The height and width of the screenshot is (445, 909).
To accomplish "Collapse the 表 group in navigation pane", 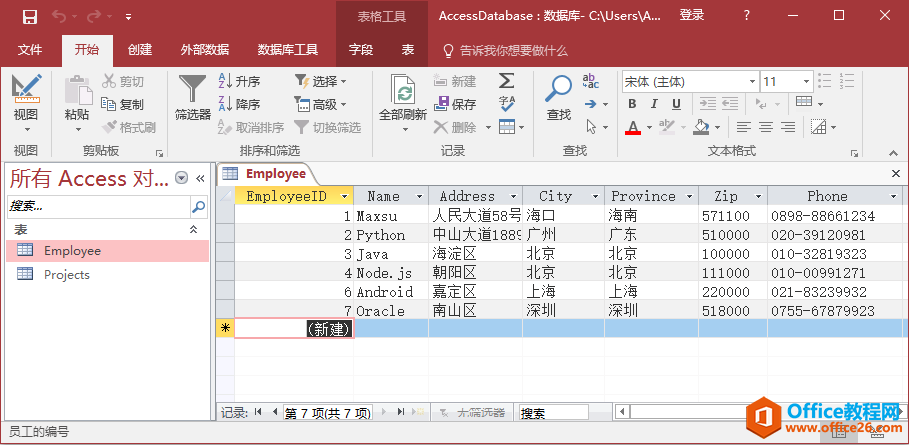I will (x=194, y=229).
